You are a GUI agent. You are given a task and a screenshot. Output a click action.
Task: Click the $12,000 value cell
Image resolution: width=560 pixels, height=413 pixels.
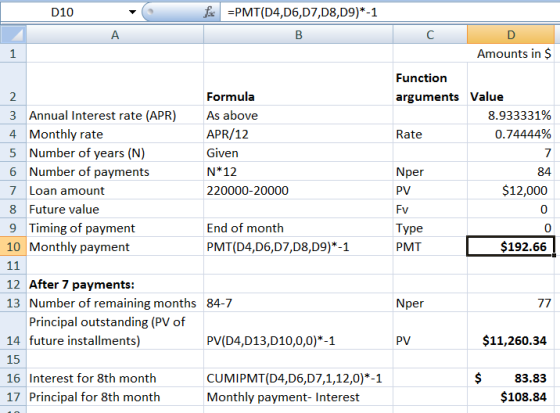(511, 190)
